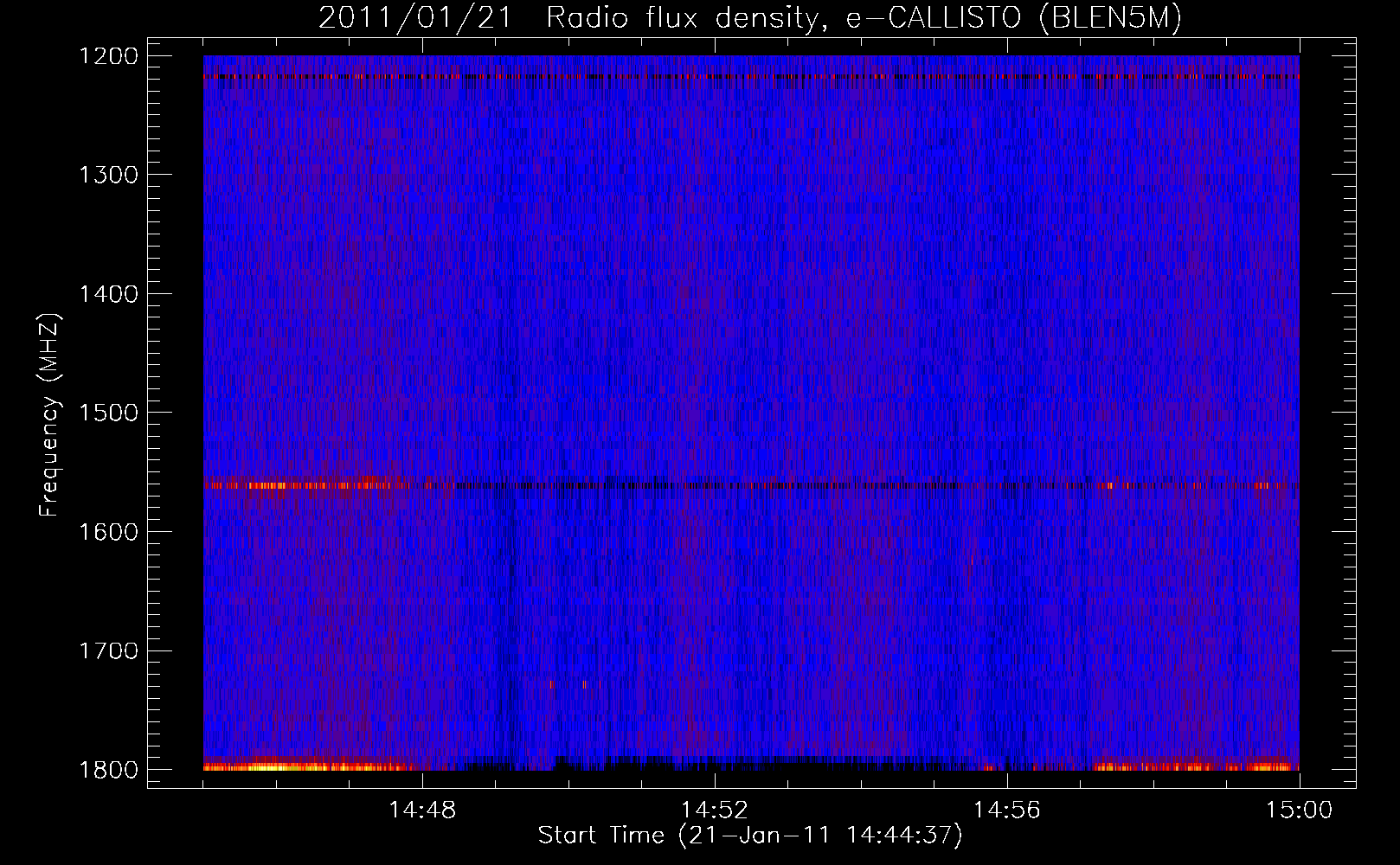The height and width of the screenshot is (865, 1400).
Task: Click the 14:56 time tick label
Action: click(x=1007, y=811)
